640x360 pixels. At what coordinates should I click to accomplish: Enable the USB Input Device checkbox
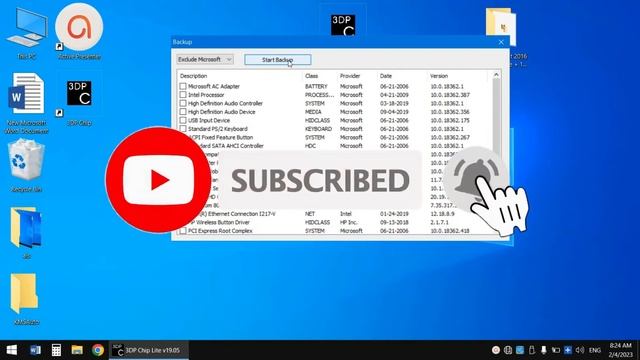[x=183, y=120]
